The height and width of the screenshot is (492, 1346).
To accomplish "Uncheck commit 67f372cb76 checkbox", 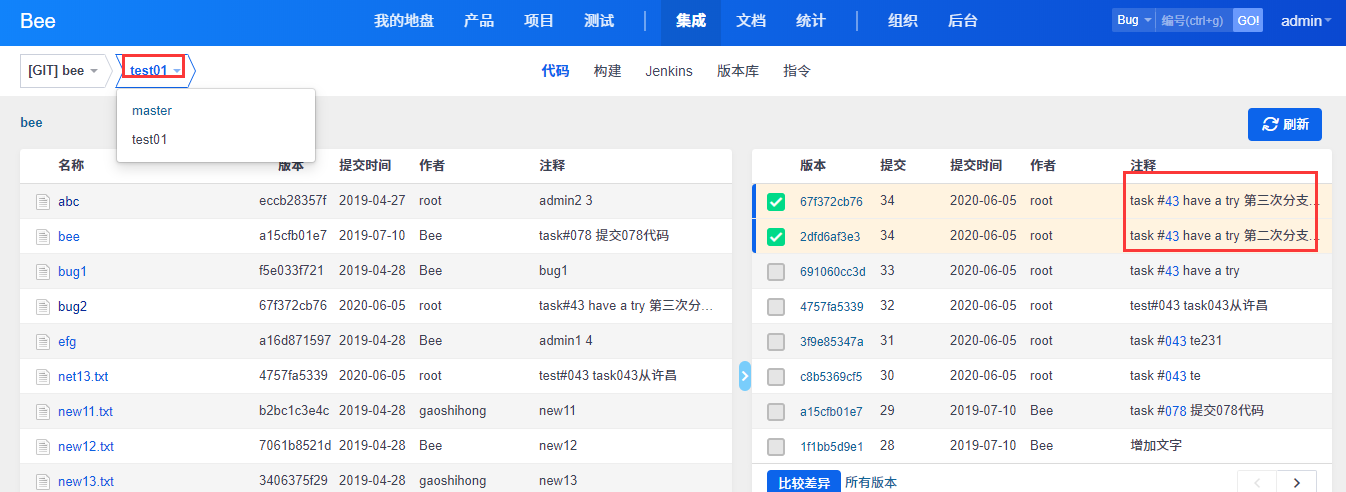I will (x=776, y=202).
